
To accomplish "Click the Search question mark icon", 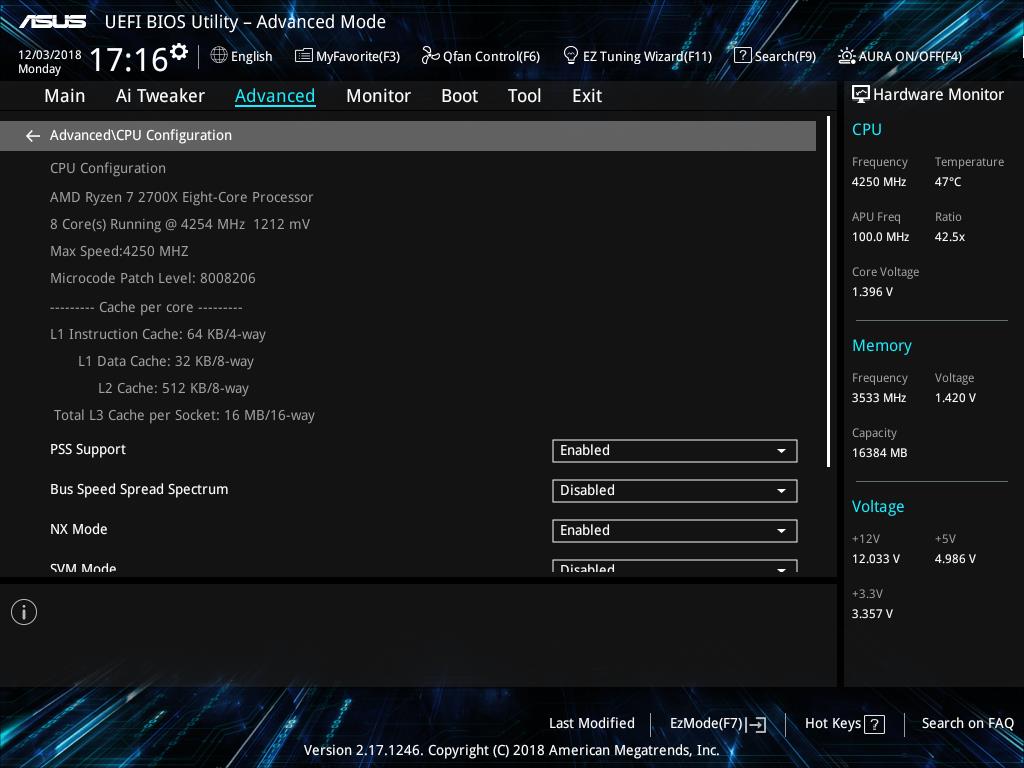I will pos(743,56).
